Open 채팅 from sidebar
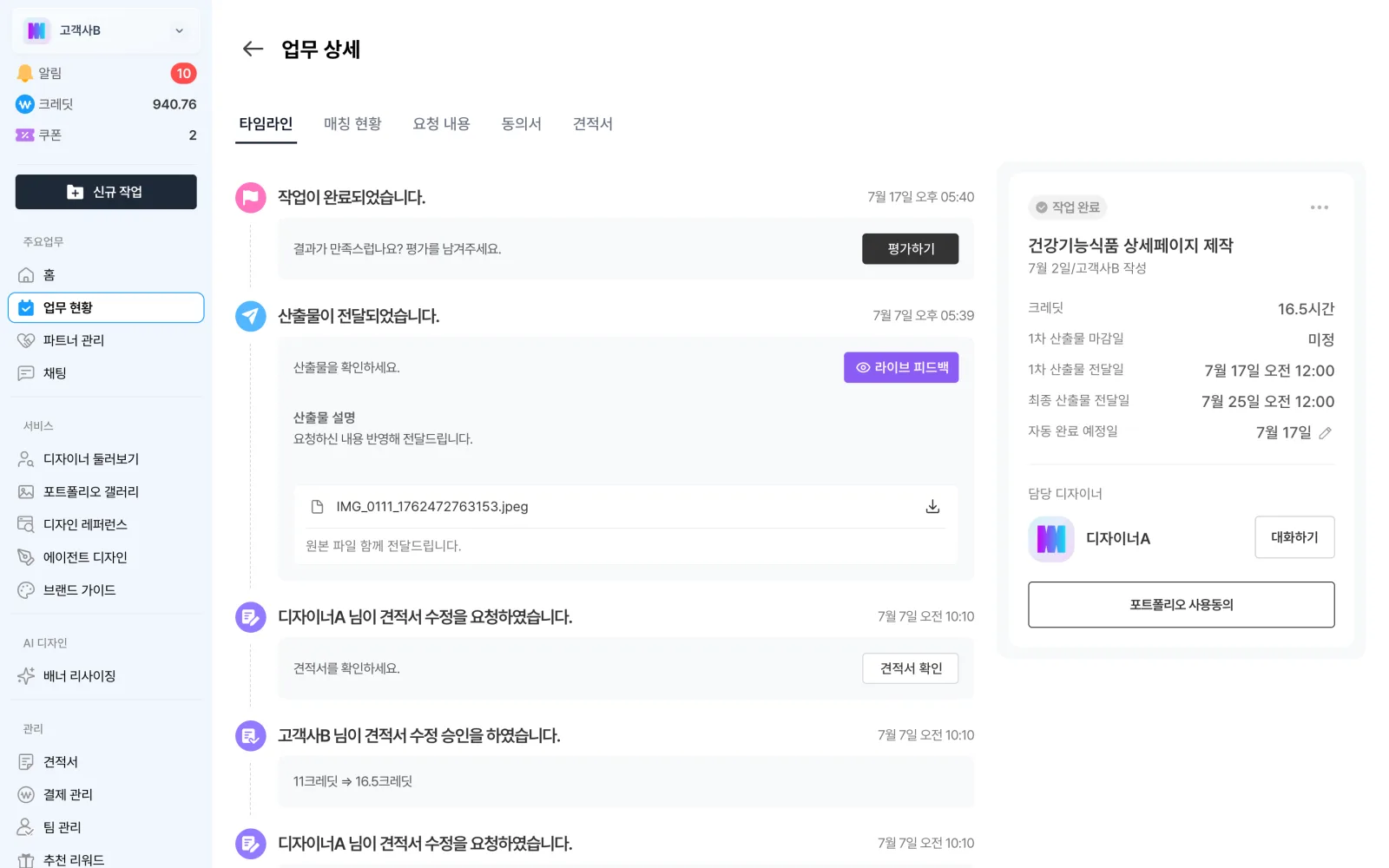 coord(106,373)
